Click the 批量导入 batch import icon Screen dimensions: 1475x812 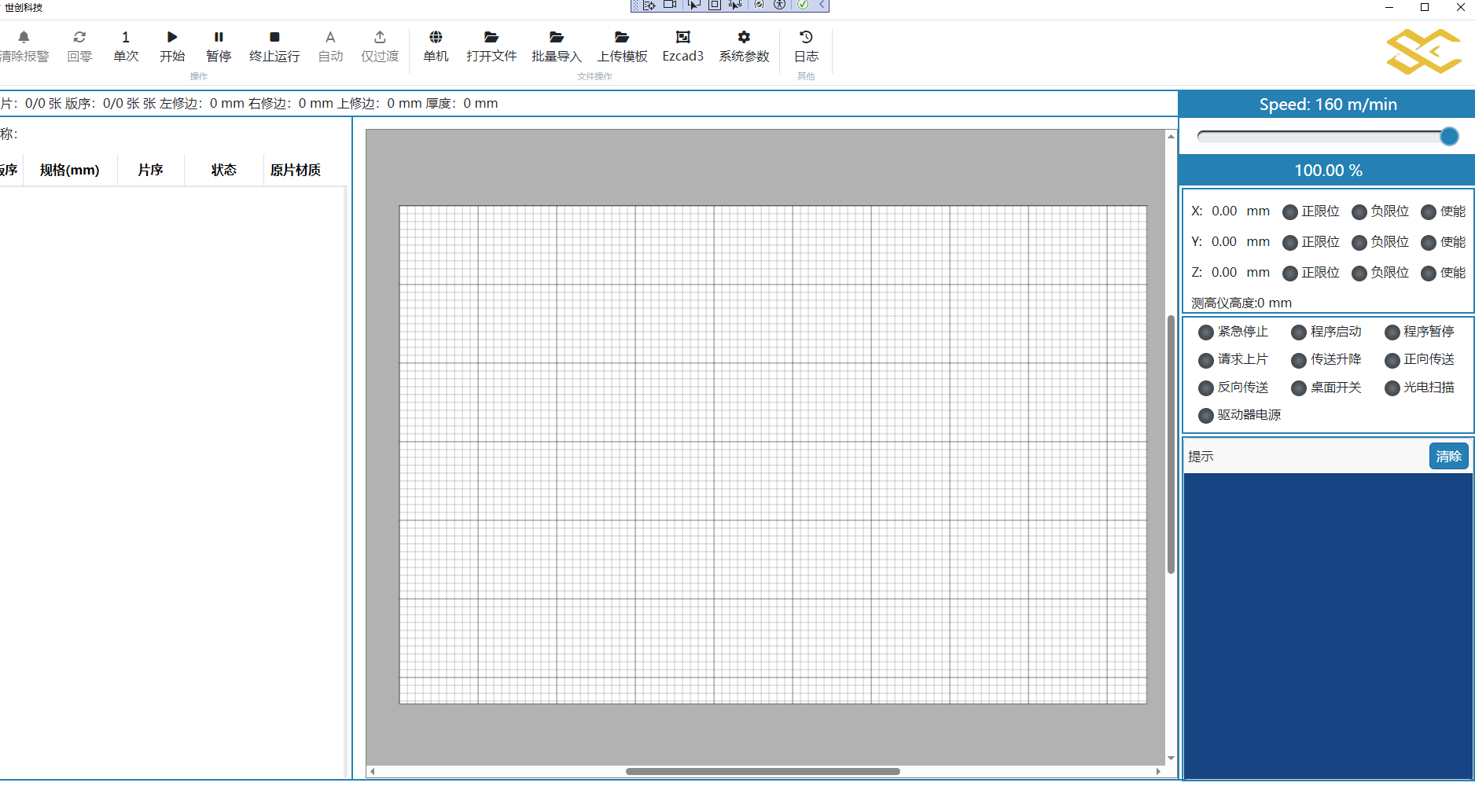tap(557, 37)
